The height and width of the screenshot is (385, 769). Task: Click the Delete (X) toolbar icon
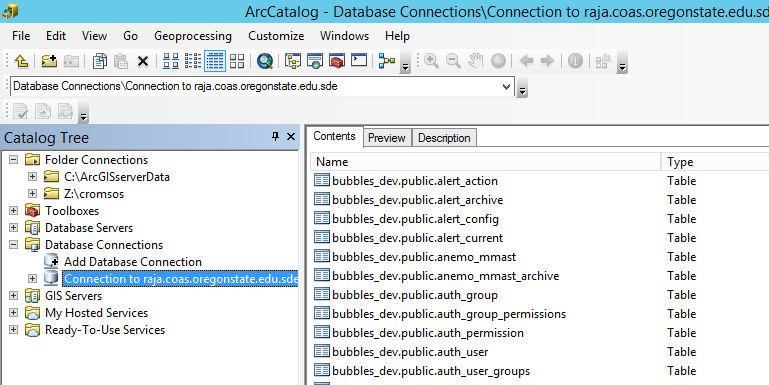(x=143, y=61)
